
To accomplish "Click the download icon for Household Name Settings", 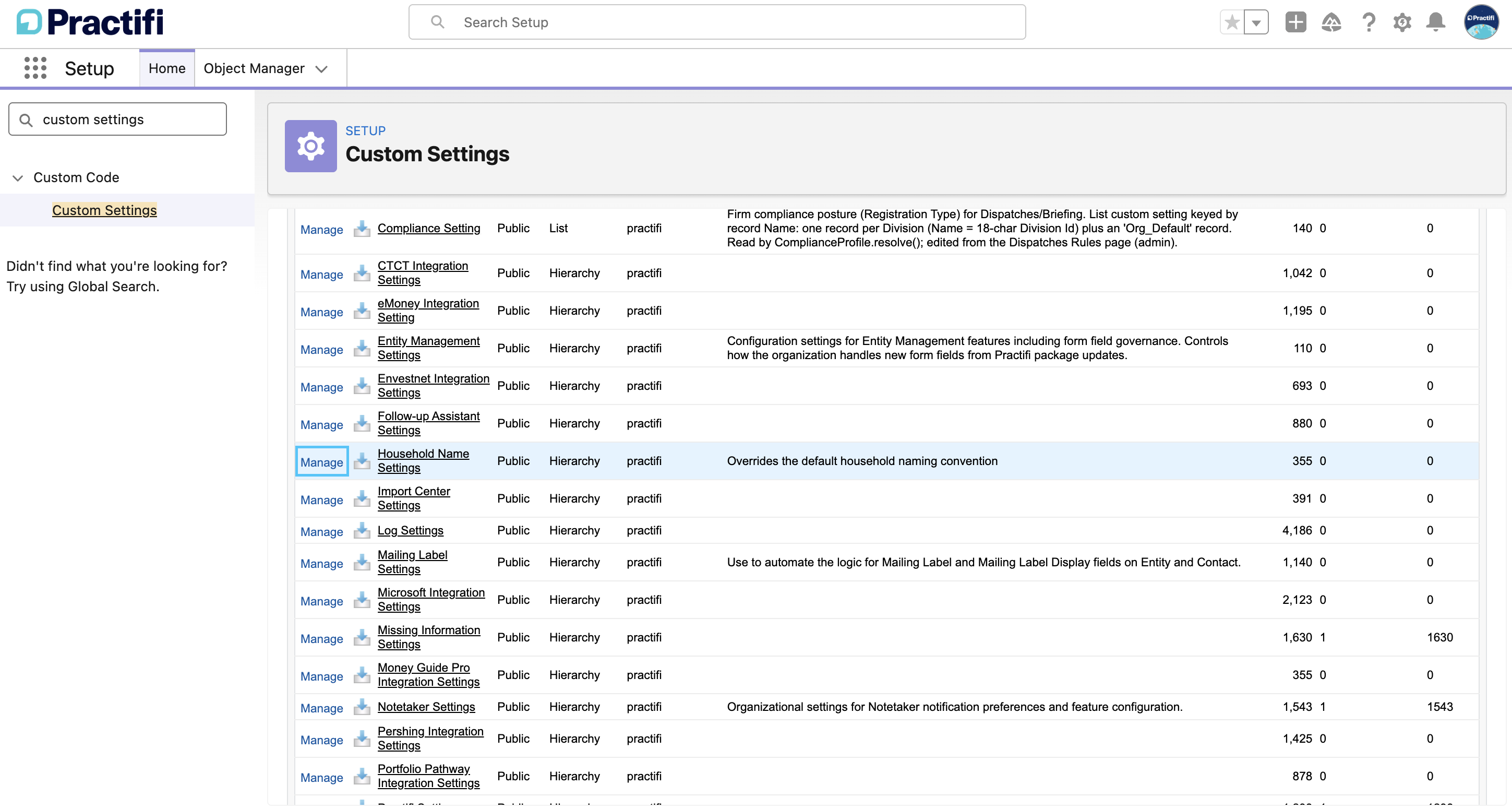I will coord(362,460).
